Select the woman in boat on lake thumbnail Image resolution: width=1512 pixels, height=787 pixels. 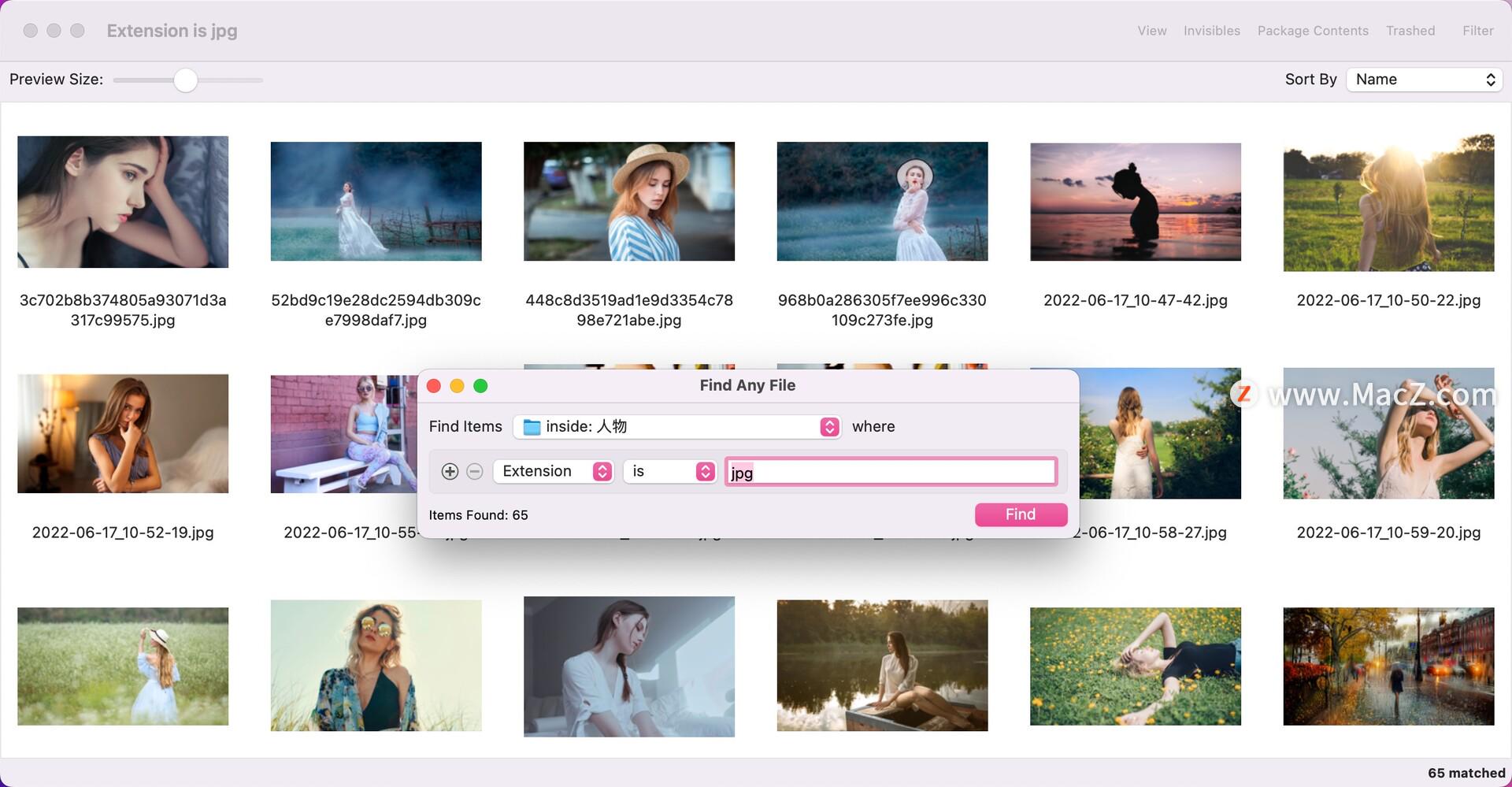(x=882, y=666)
